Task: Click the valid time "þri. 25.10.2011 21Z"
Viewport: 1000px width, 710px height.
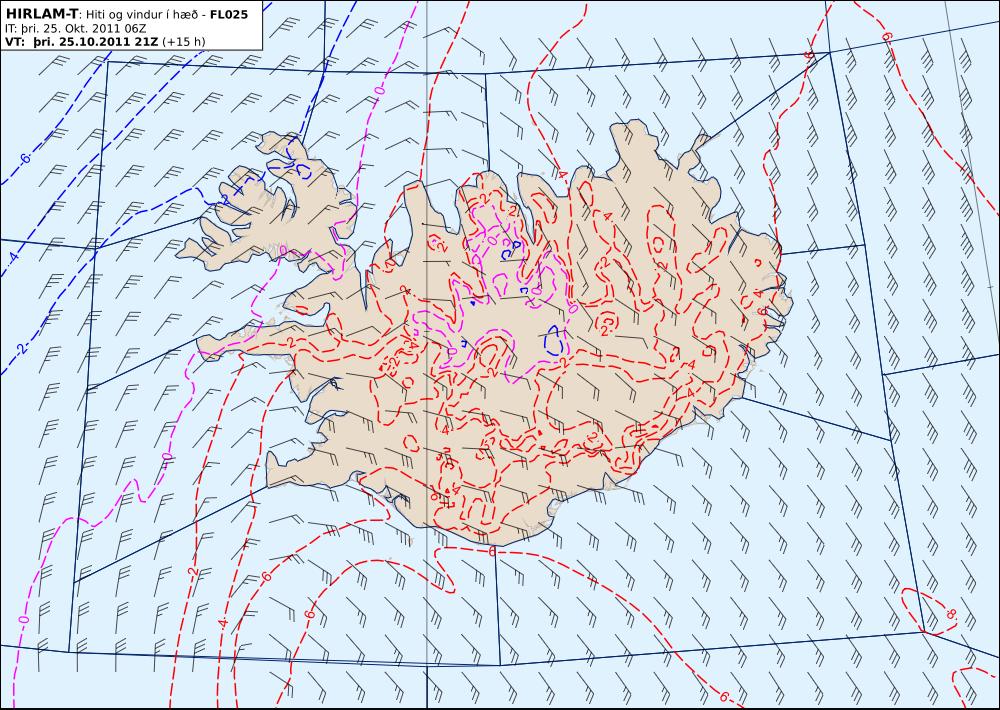Action: [x=96, y=42]
